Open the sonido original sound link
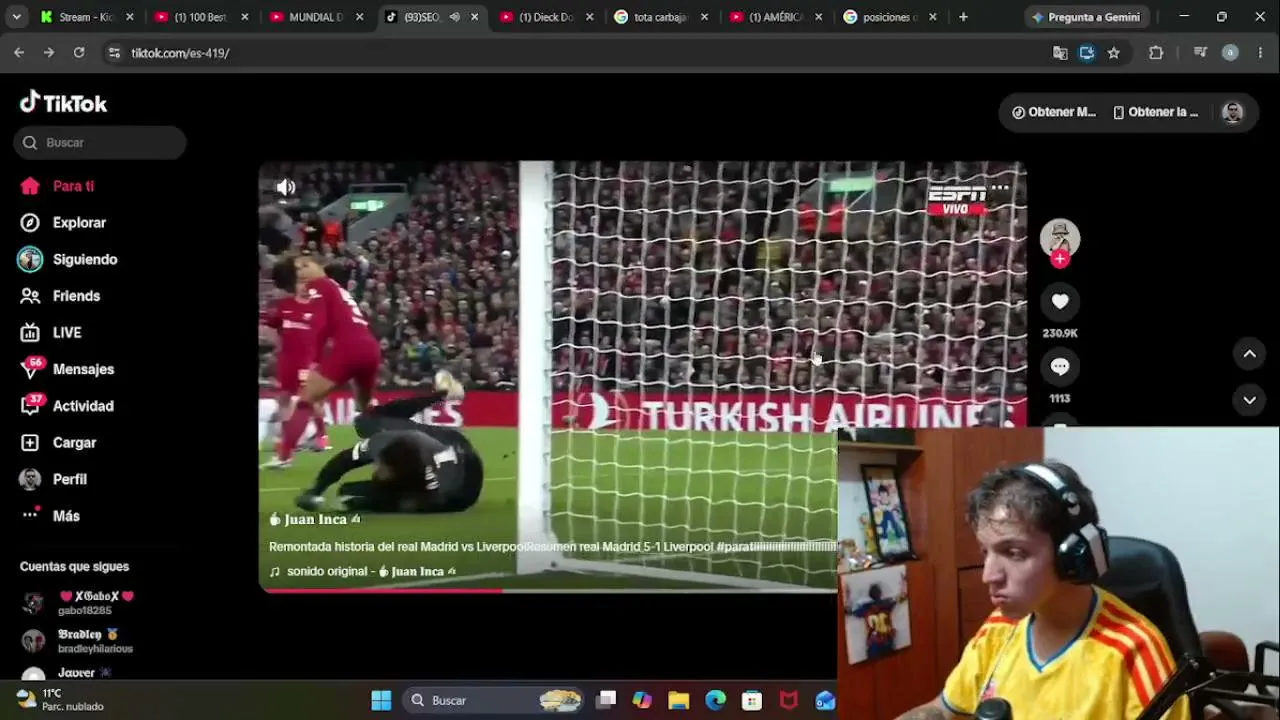This screenshot has height=720, width=1280. (x=363, y=572)
